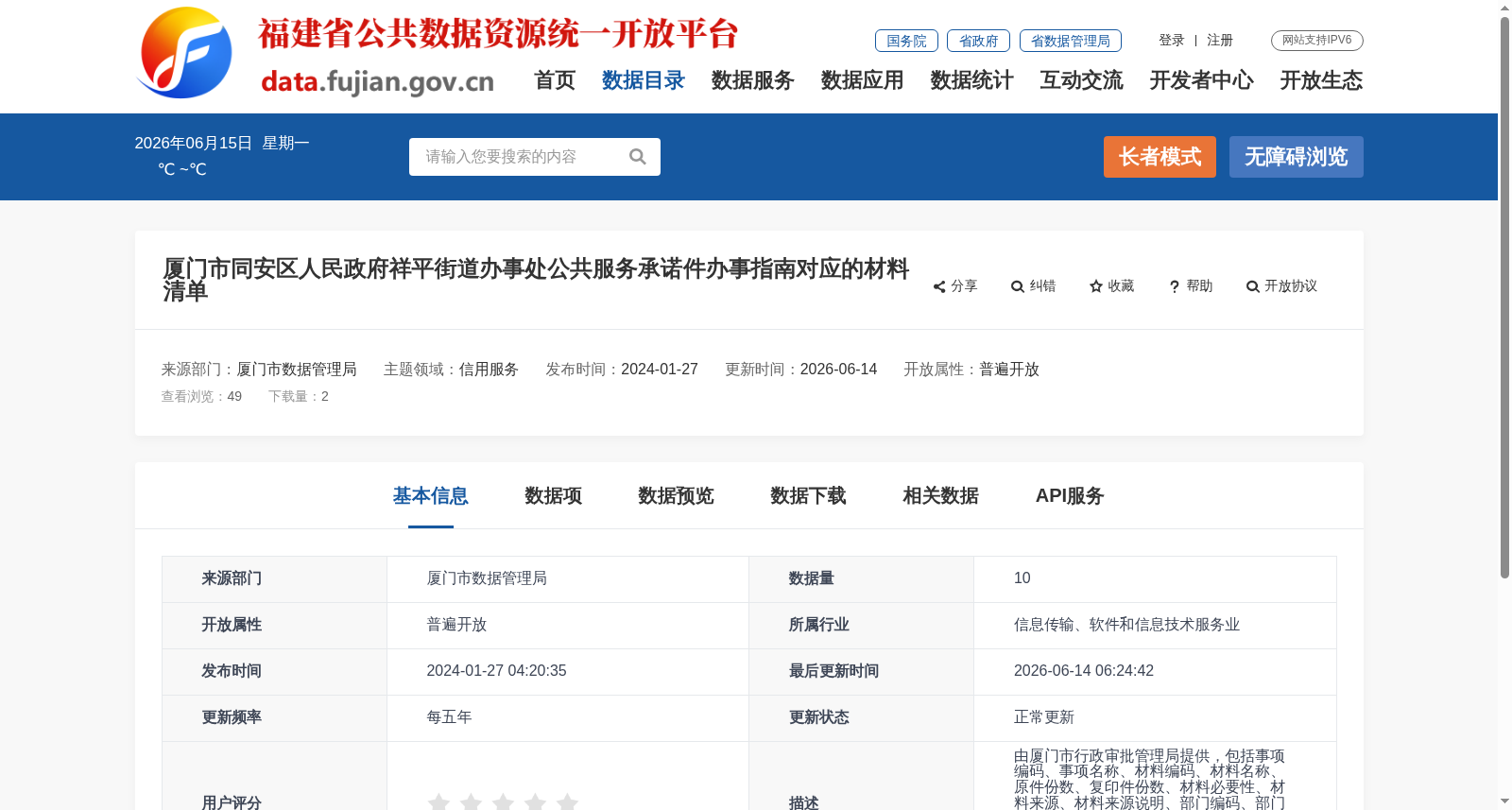Enable 长者模式 elder mode
Viewport: 1512px width, 810px height.
pyautogui.click(x=1160, y=157)
